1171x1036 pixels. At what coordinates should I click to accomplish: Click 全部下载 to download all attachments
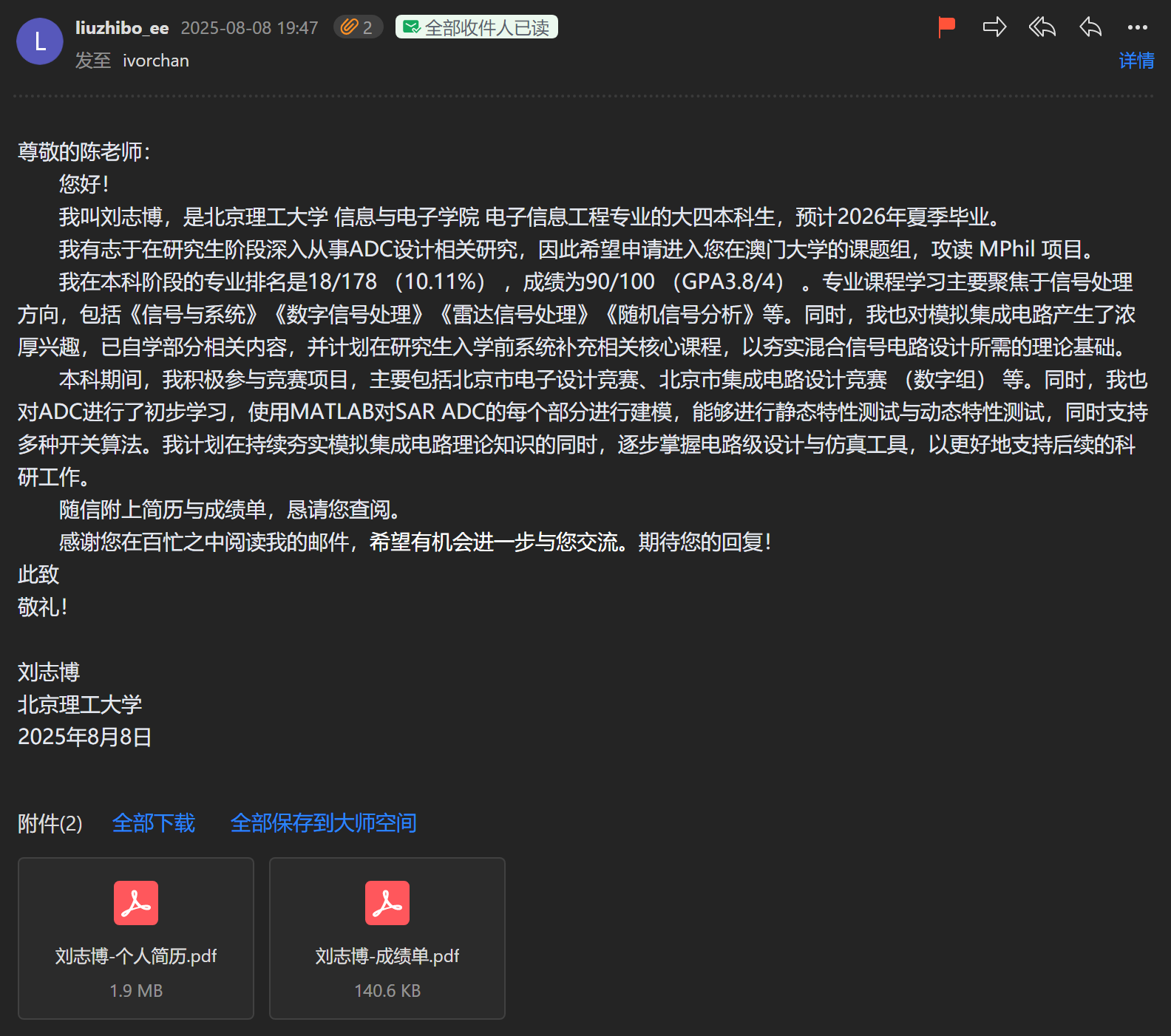(x=154, y=822)
